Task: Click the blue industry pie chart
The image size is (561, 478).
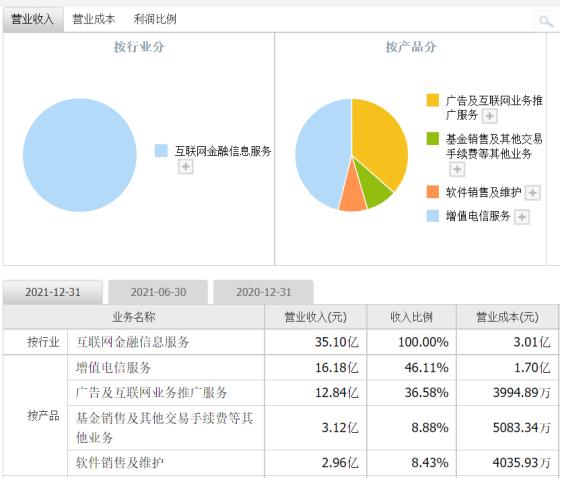Action: [x=80, y=155]
